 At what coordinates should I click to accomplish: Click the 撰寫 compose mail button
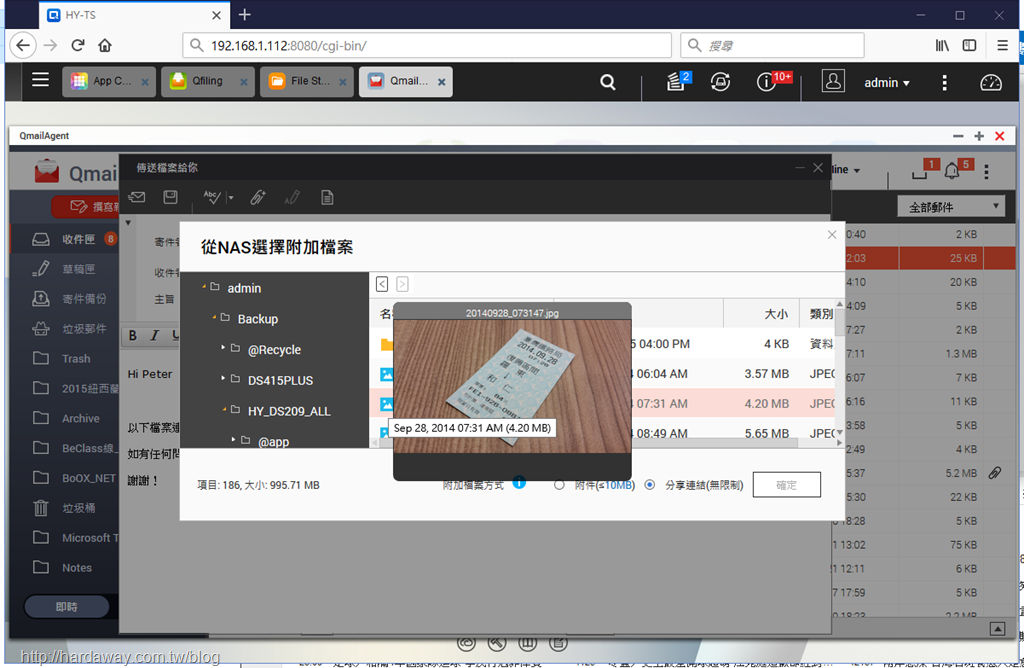(86, 207)
